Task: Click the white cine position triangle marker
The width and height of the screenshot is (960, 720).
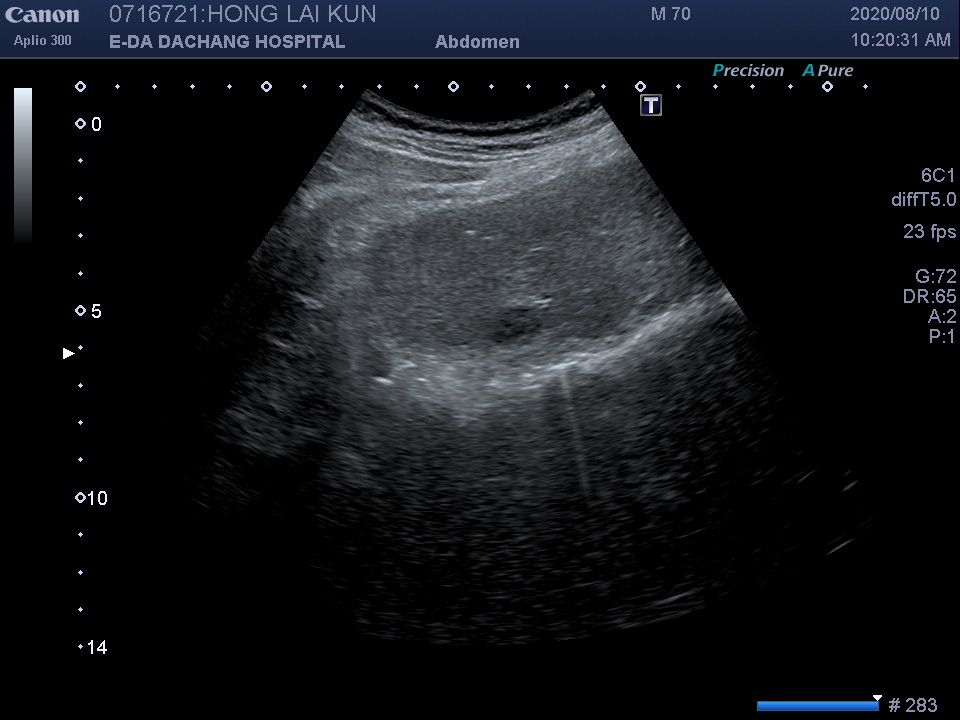Action: pyautogui.click(x=877, y=698)
